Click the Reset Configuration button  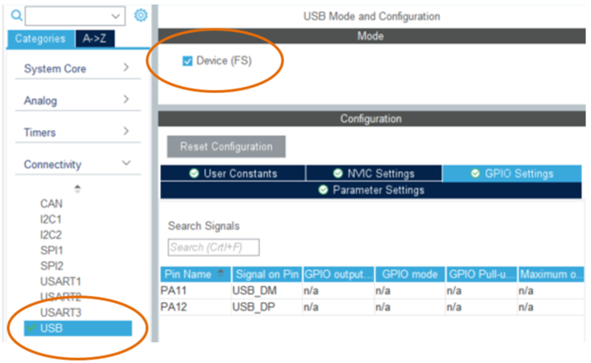click(226, 147)
